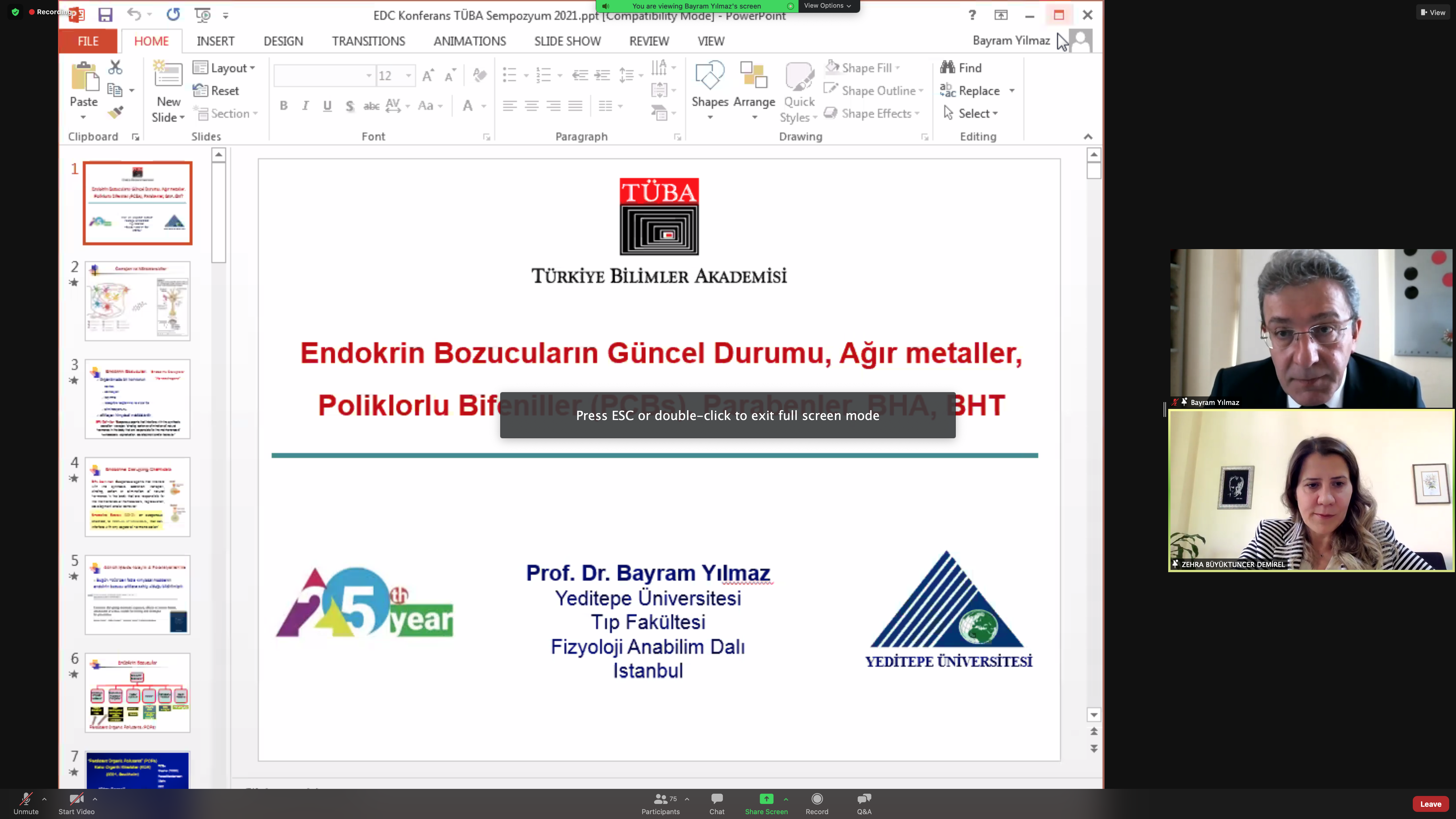This screenshot has height=819, width=1456.
Task: Increase font size with the large A icon
Action: click(428, 75)
